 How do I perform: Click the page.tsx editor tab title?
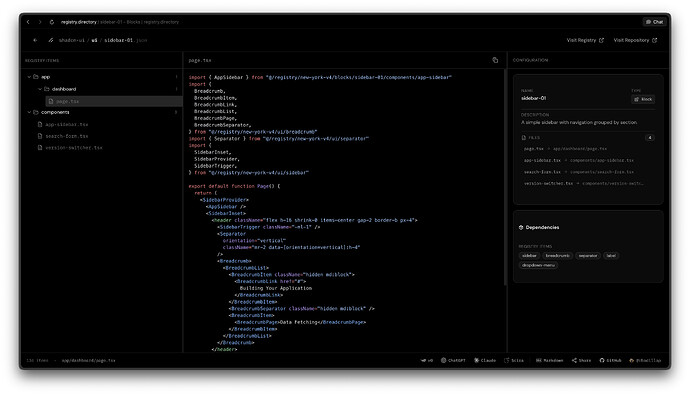click(200, 60)
